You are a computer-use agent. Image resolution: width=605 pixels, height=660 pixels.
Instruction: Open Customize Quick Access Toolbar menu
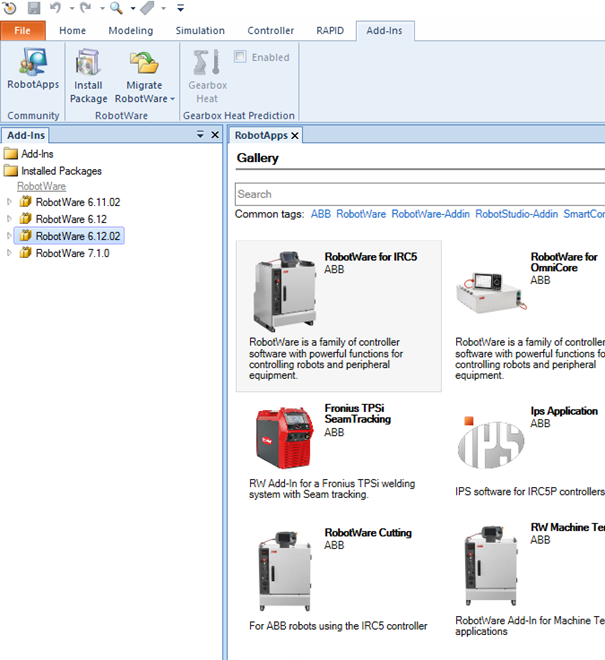click(180, 8)
